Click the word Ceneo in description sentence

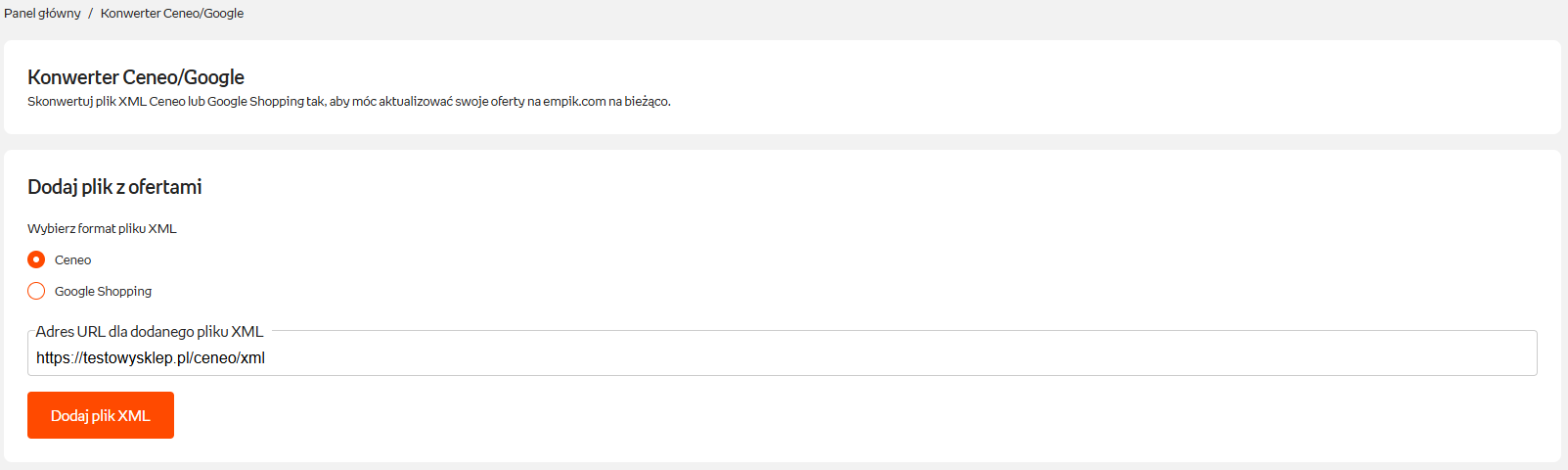167,102
